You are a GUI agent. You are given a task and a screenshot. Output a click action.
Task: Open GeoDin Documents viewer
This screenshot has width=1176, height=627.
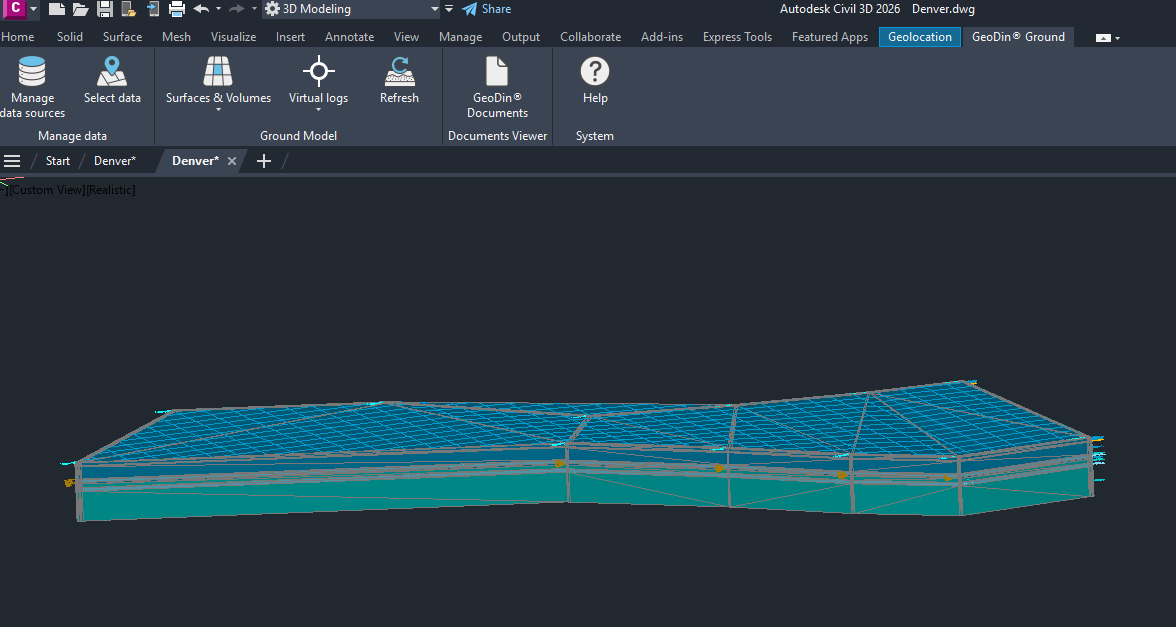497,87
